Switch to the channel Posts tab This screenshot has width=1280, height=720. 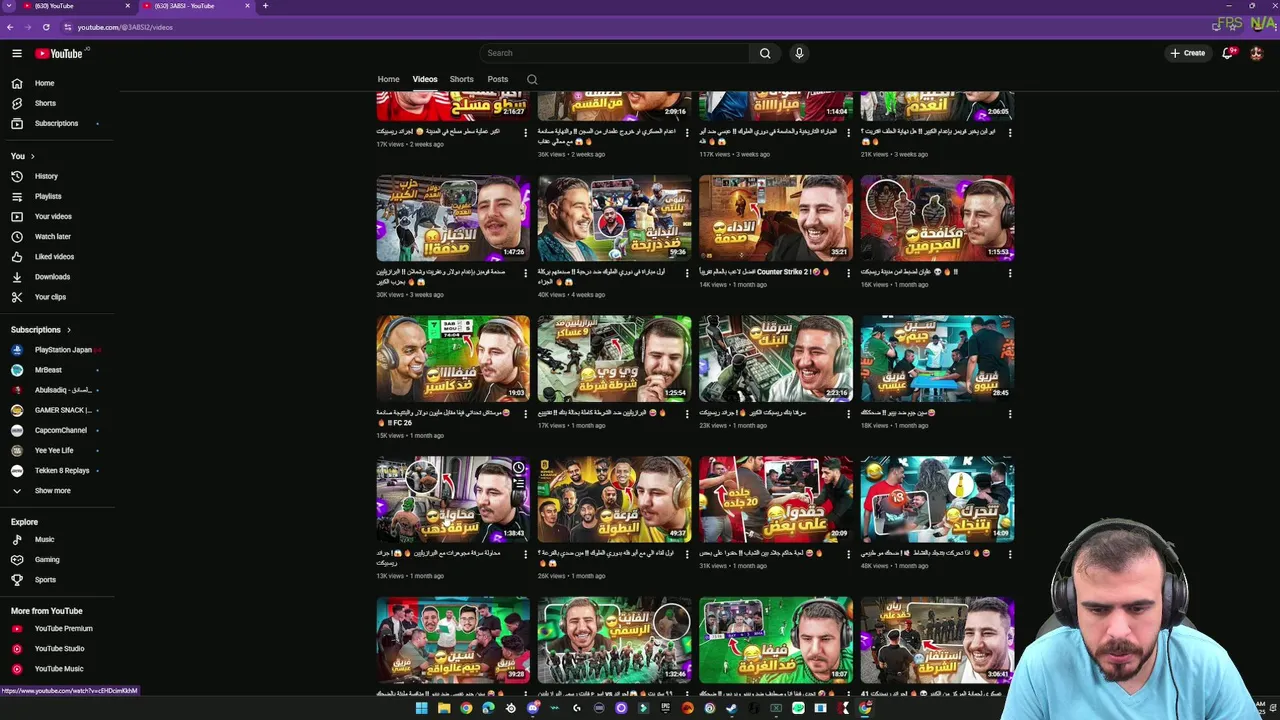(498, 79)
